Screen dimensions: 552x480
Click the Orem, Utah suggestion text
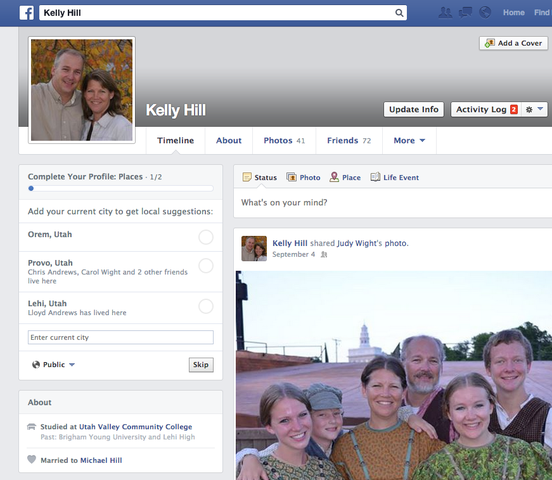point(50,235)
